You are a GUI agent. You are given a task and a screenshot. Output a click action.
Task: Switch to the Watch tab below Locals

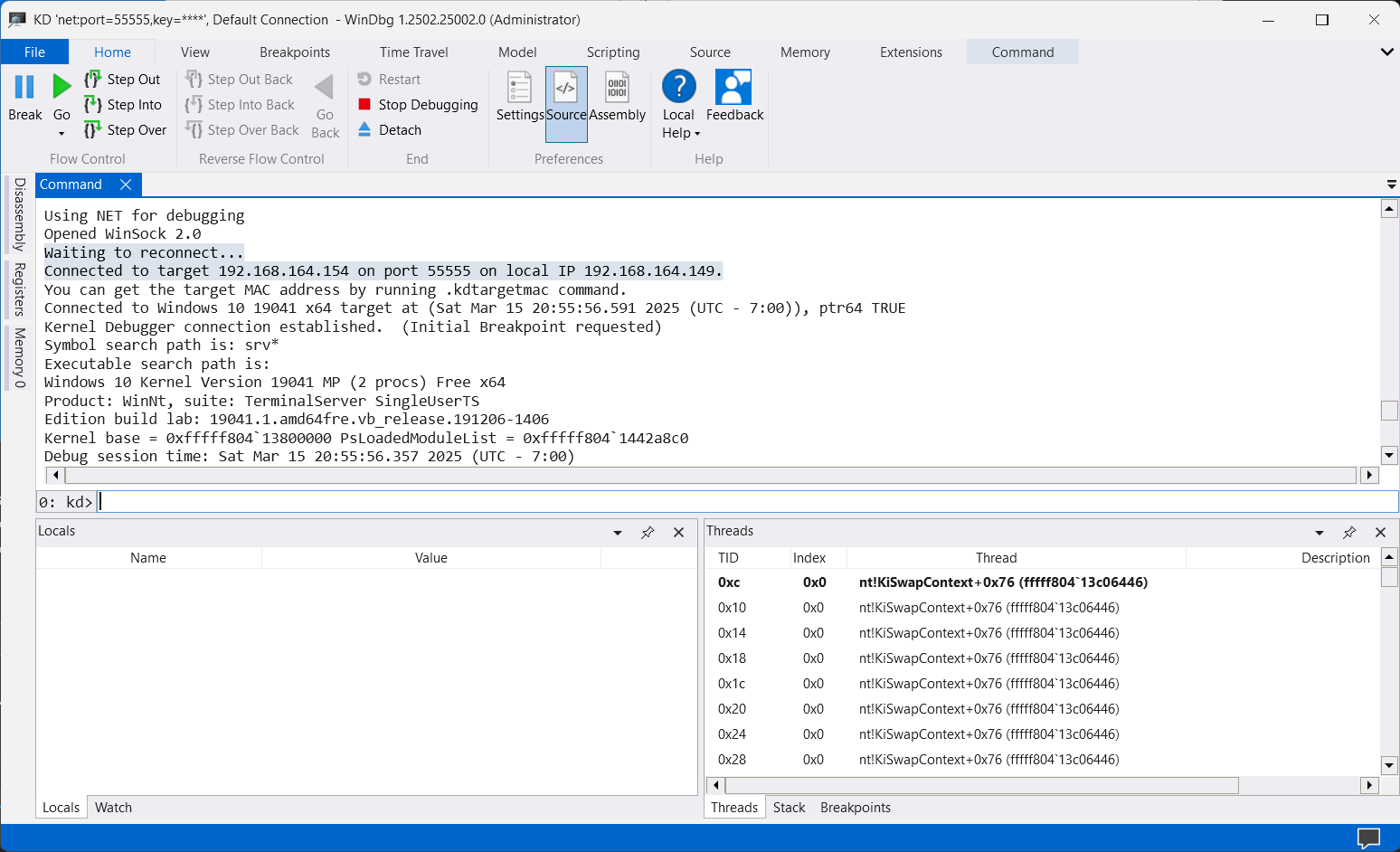pos(113,807)
